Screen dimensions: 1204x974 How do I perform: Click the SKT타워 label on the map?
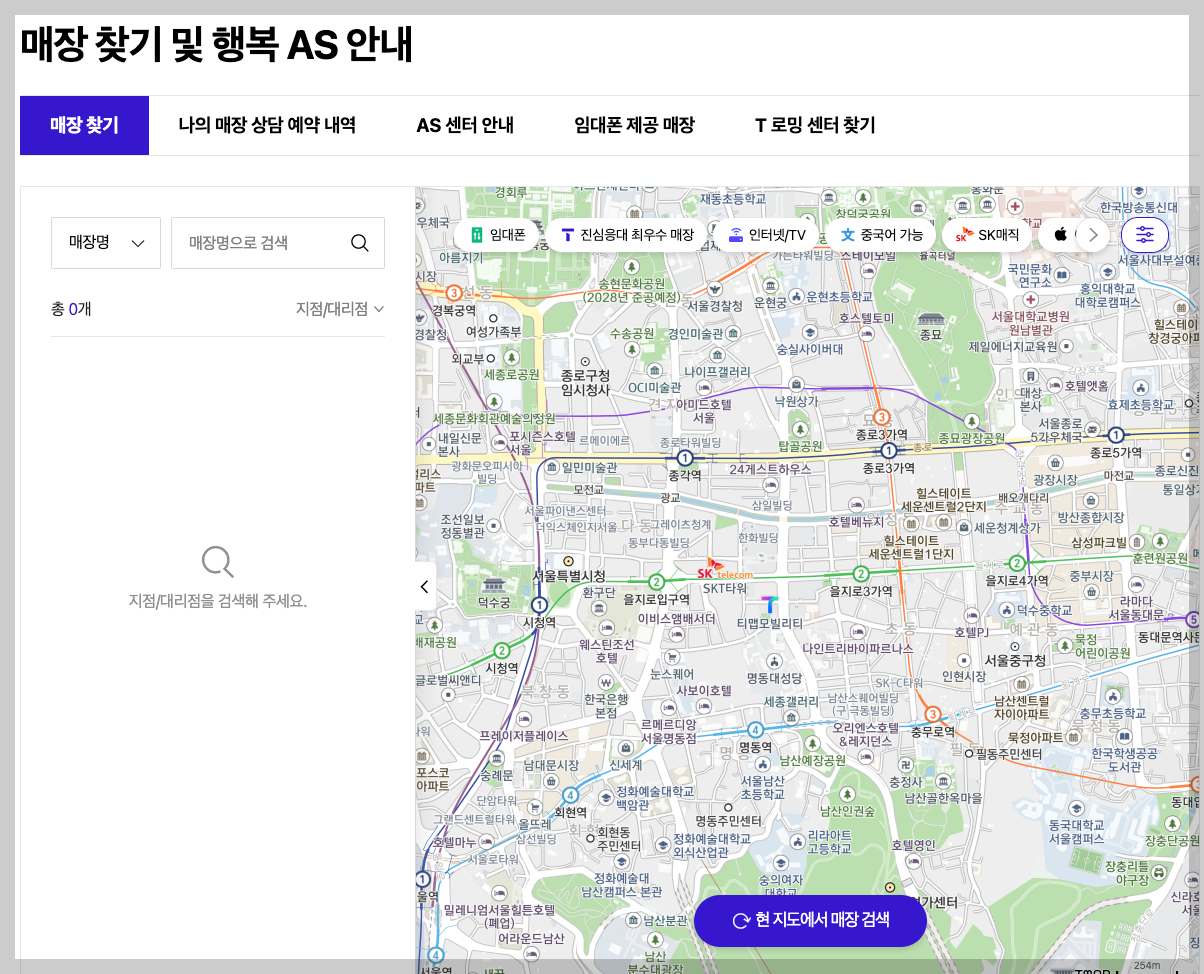click(x=724, y=589)
